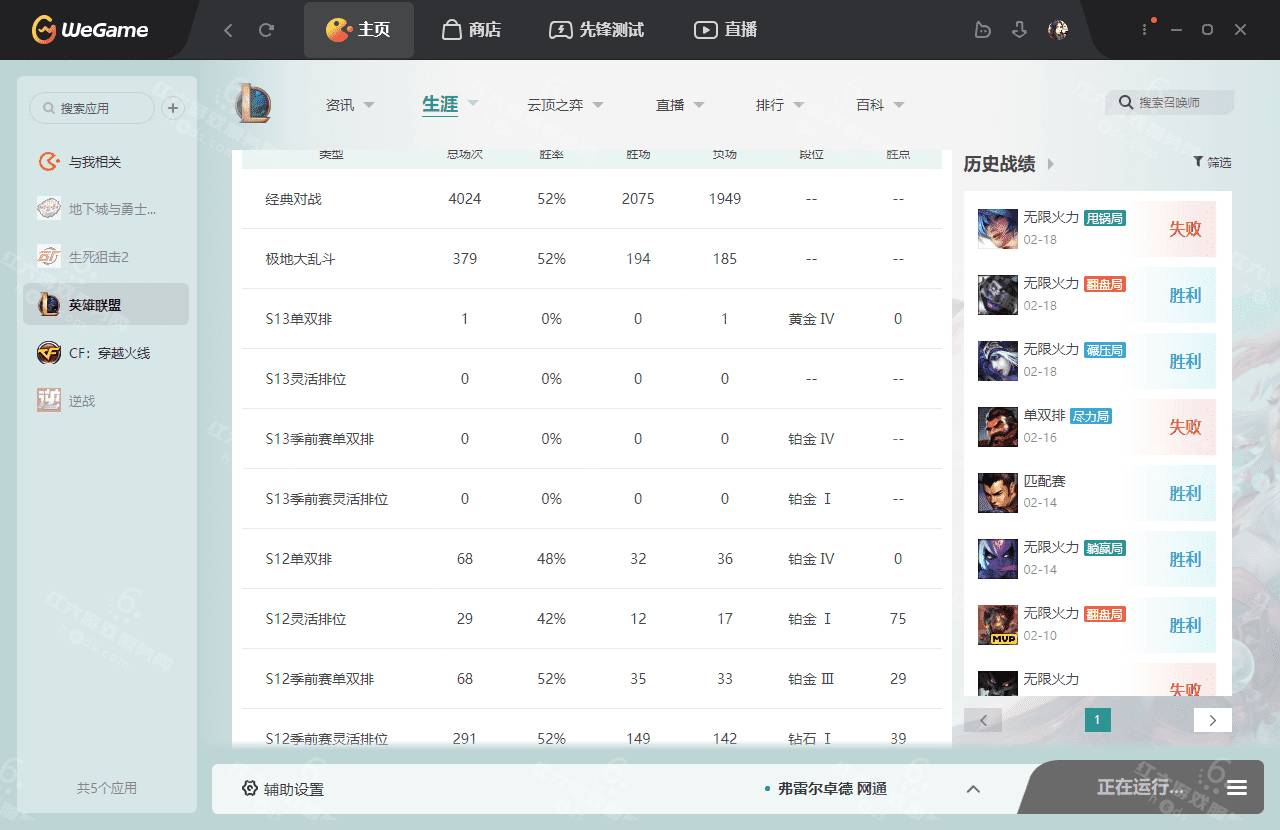The height and width of the screenshot is (830, 1280).
Task: Click the mascot message icon in title bar
Action: 982,30
